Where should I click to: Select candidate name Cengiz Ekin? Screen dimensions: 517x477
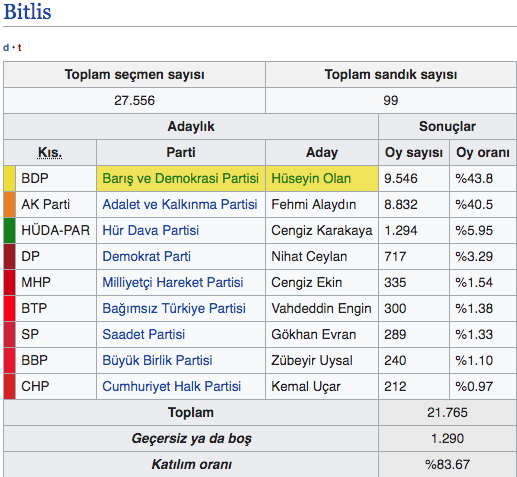[307, 282]
